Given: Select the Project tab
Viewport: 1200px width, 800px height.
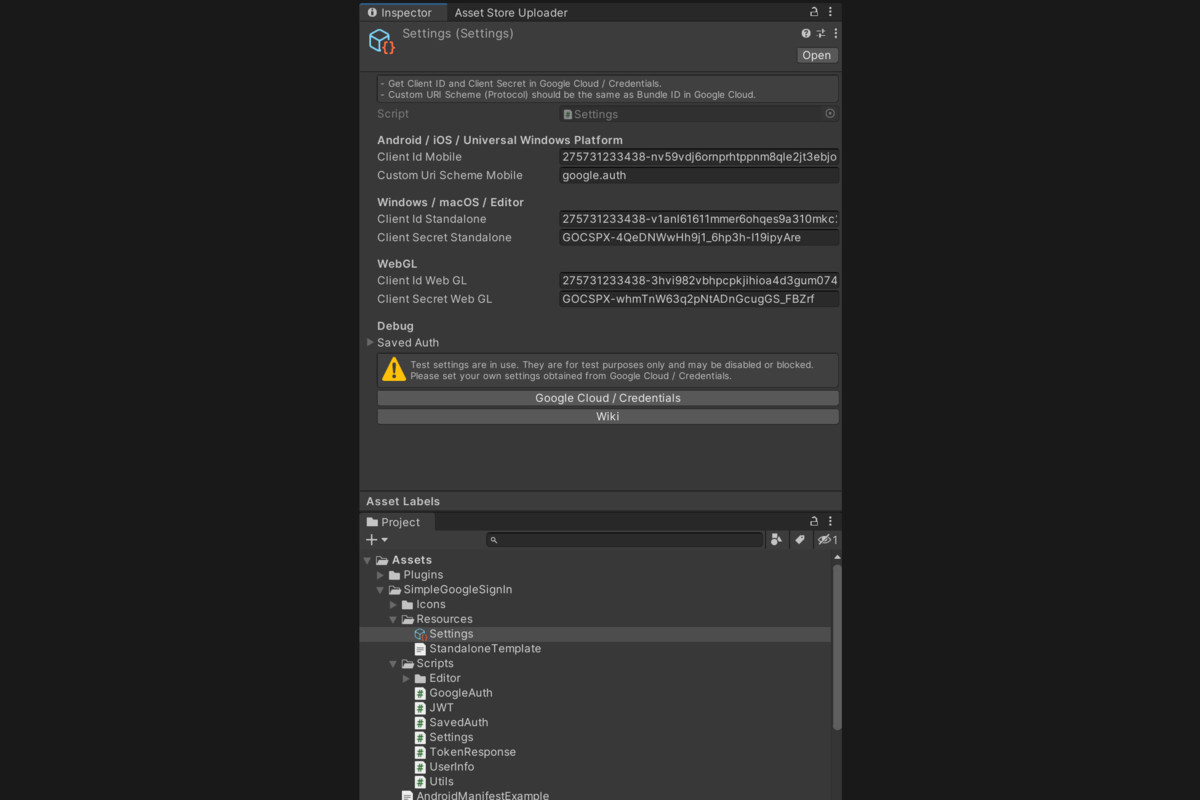Looking at the screenshot, I should point(396,522).
